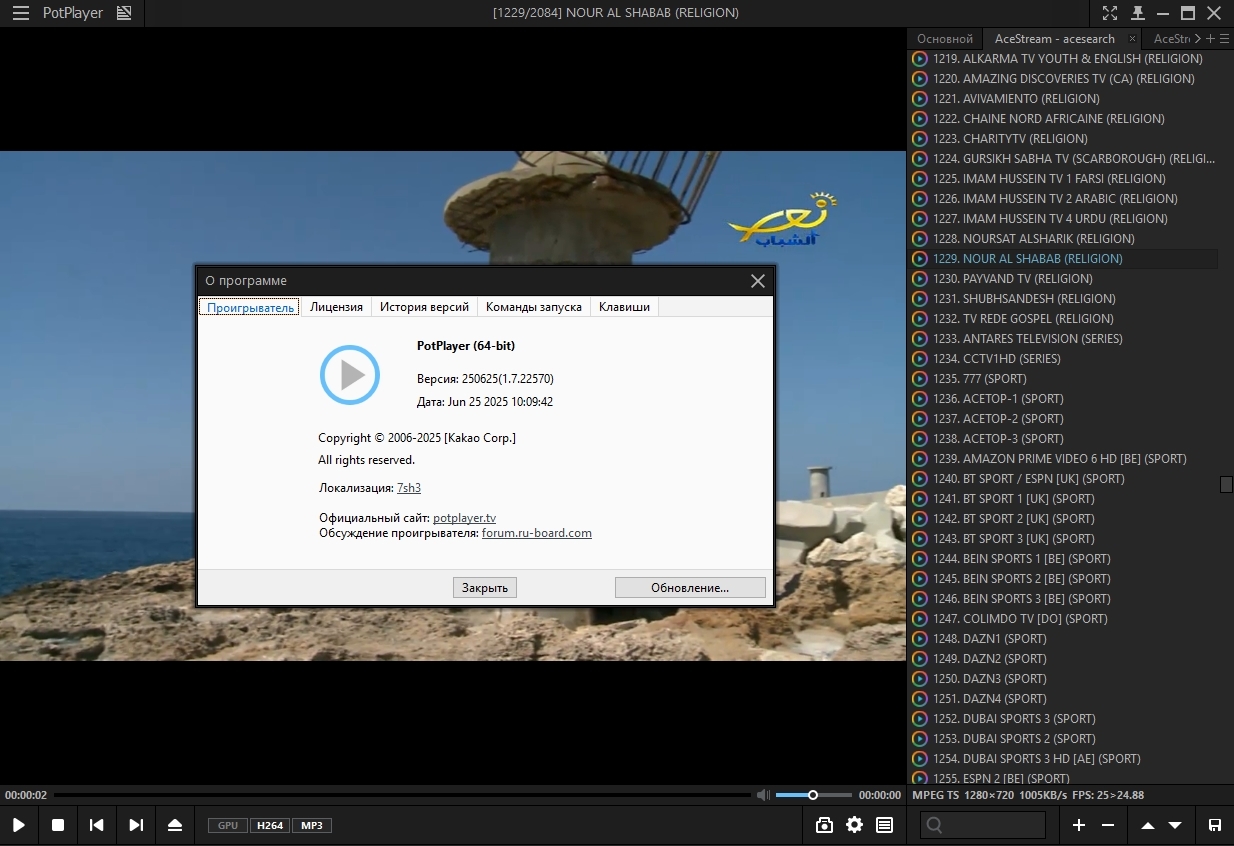1234x846 pixels.
Task: Click the Закрыть button
Action: coord(485,587)
